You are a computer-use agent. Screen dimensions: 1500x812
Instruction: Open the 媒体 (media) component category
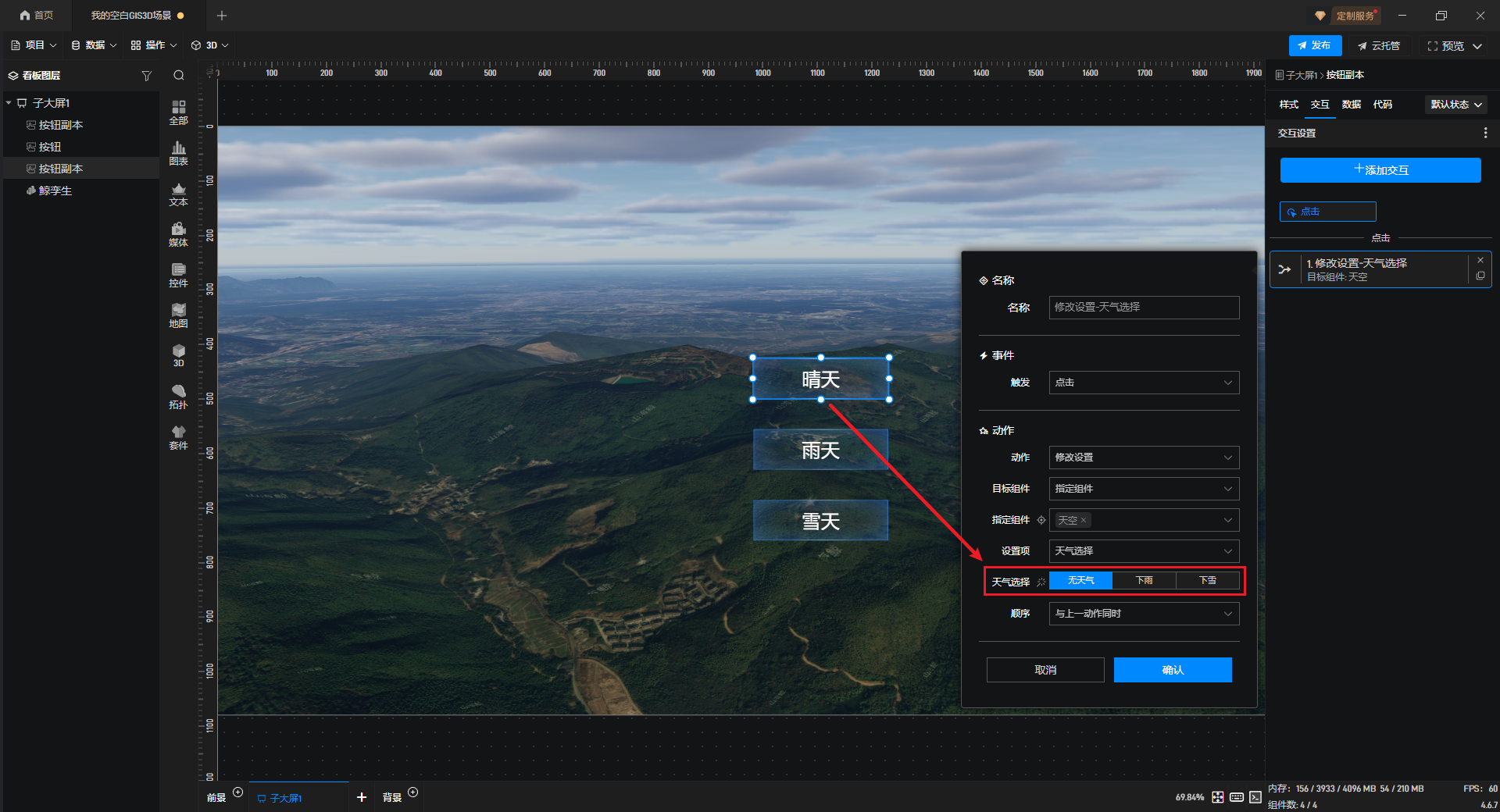coord(178,233)
